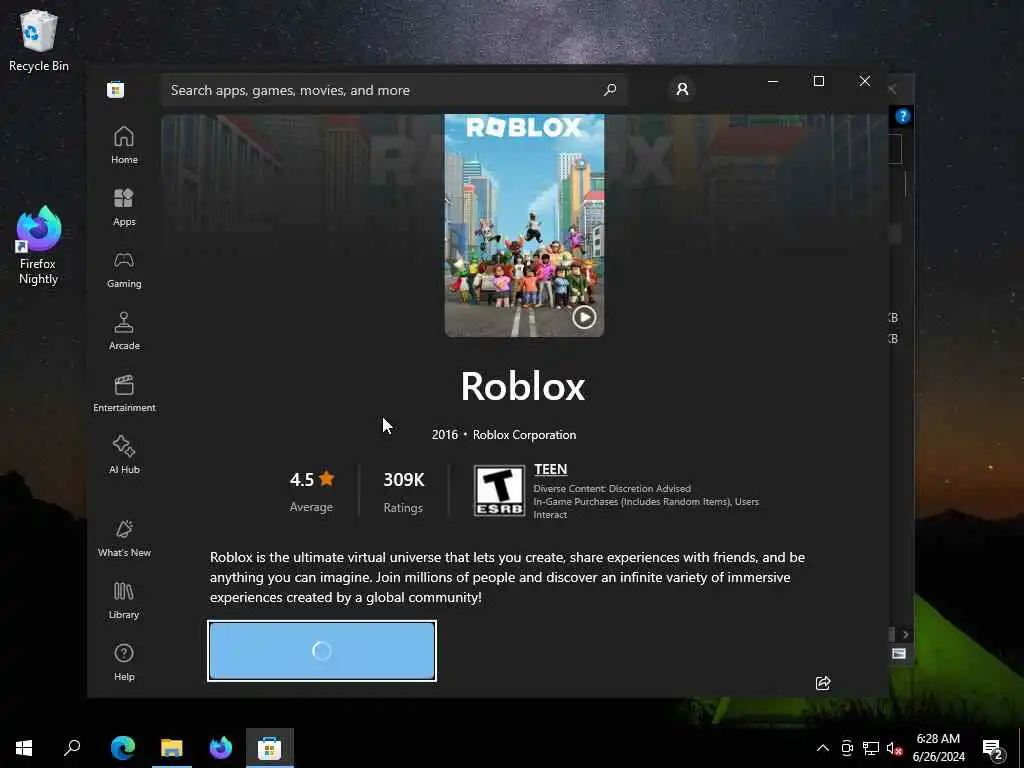Open the Apps section
1024x768 pixels.
(x=124, y=207)
